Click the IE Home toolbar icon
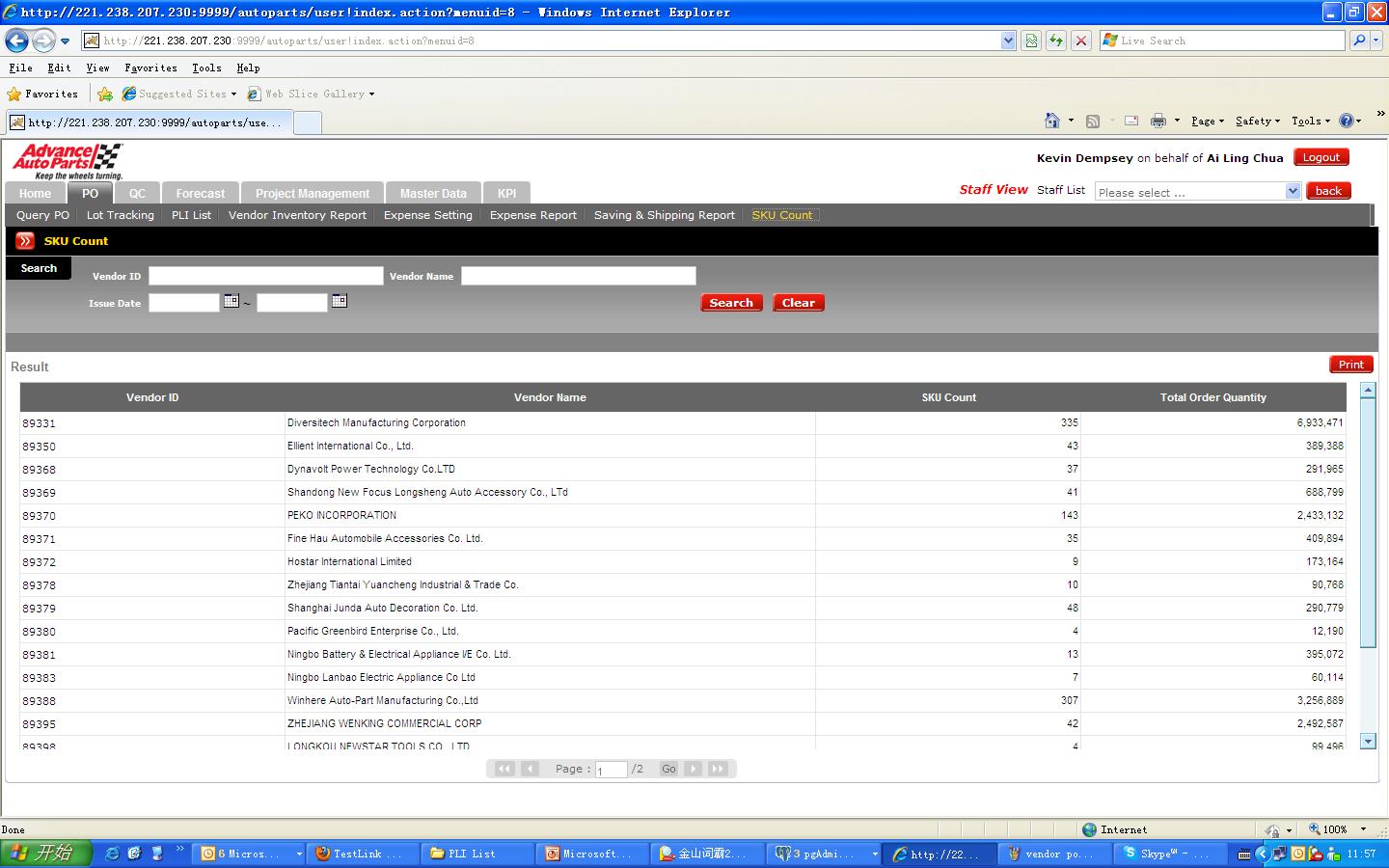 click(x=1052, y=121)
